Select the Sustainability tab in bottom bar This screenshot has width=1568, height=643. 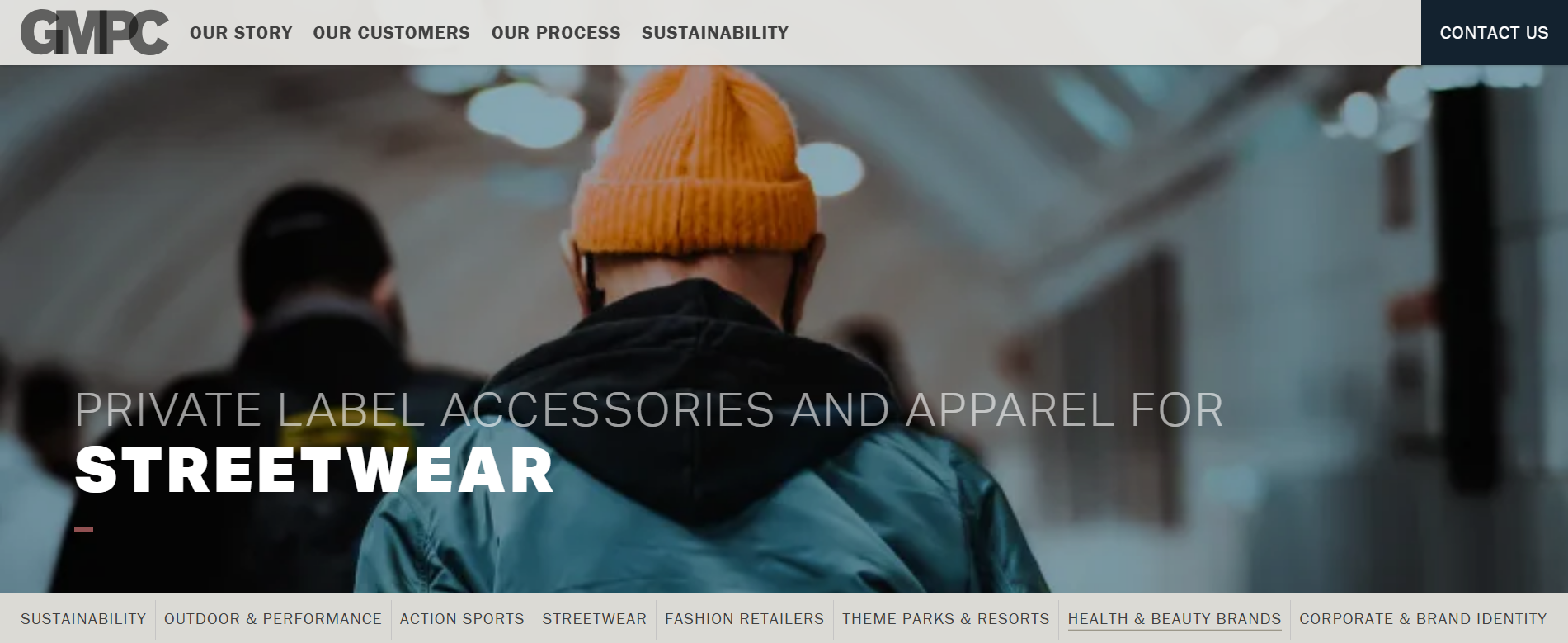[x=83, y=619]
